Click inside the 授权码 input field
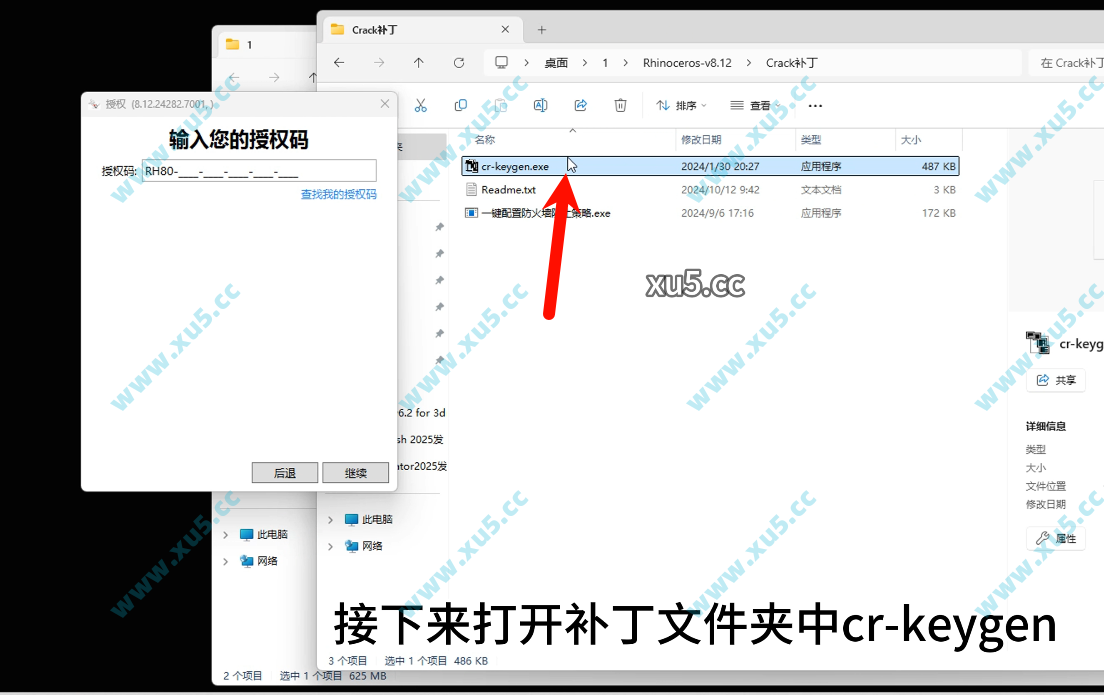The height and width of the screenshot is (695, 1104). (258, 170)
